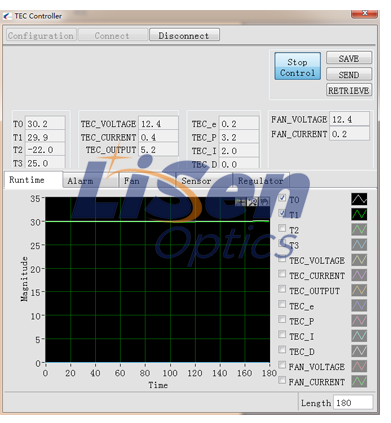Activate the graph zoom magnifier tool
The width and height of the screenshot is (391, 423).
(252, 202)
